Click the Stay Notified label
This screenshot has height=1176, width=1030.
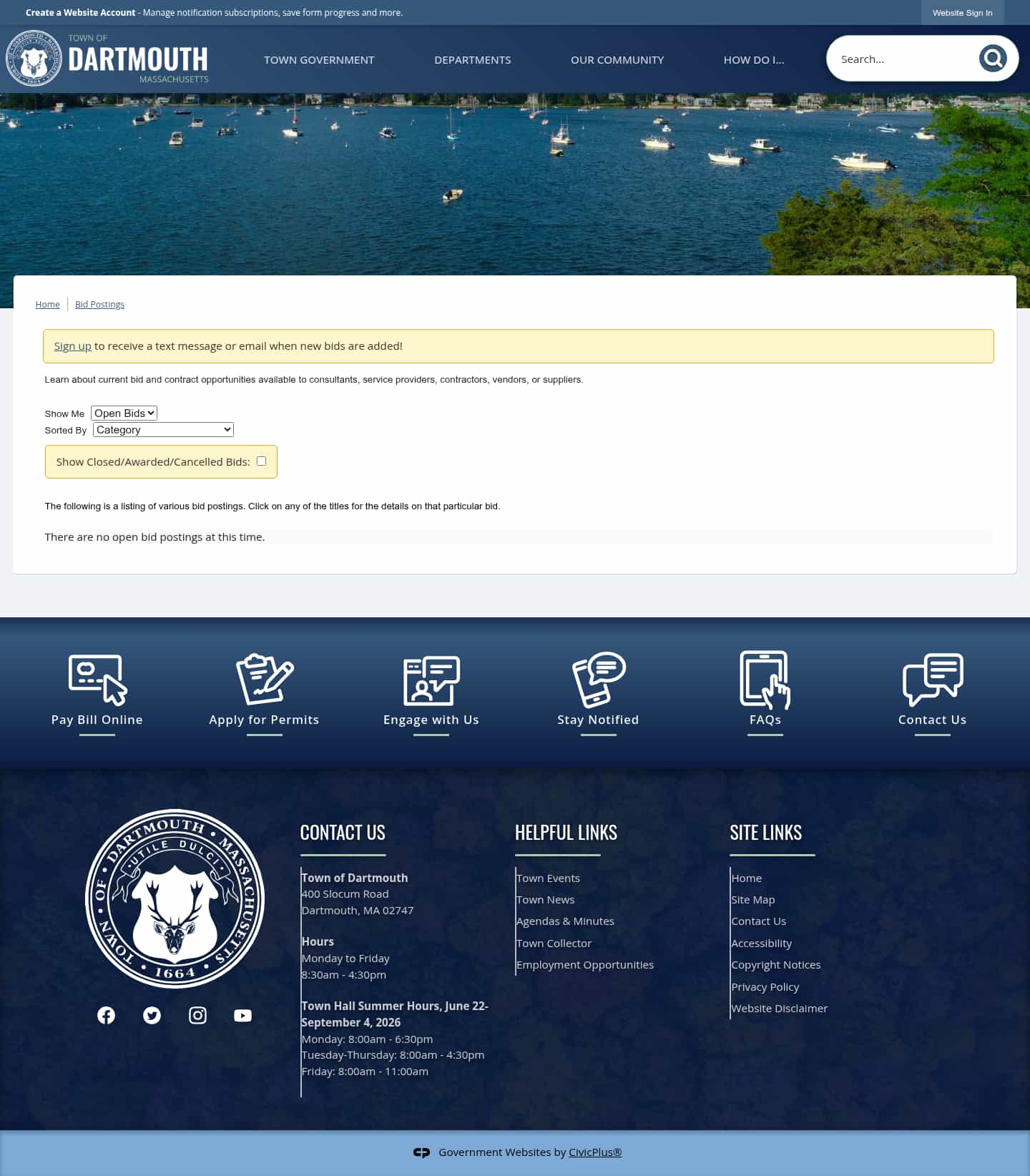(598, 720)
